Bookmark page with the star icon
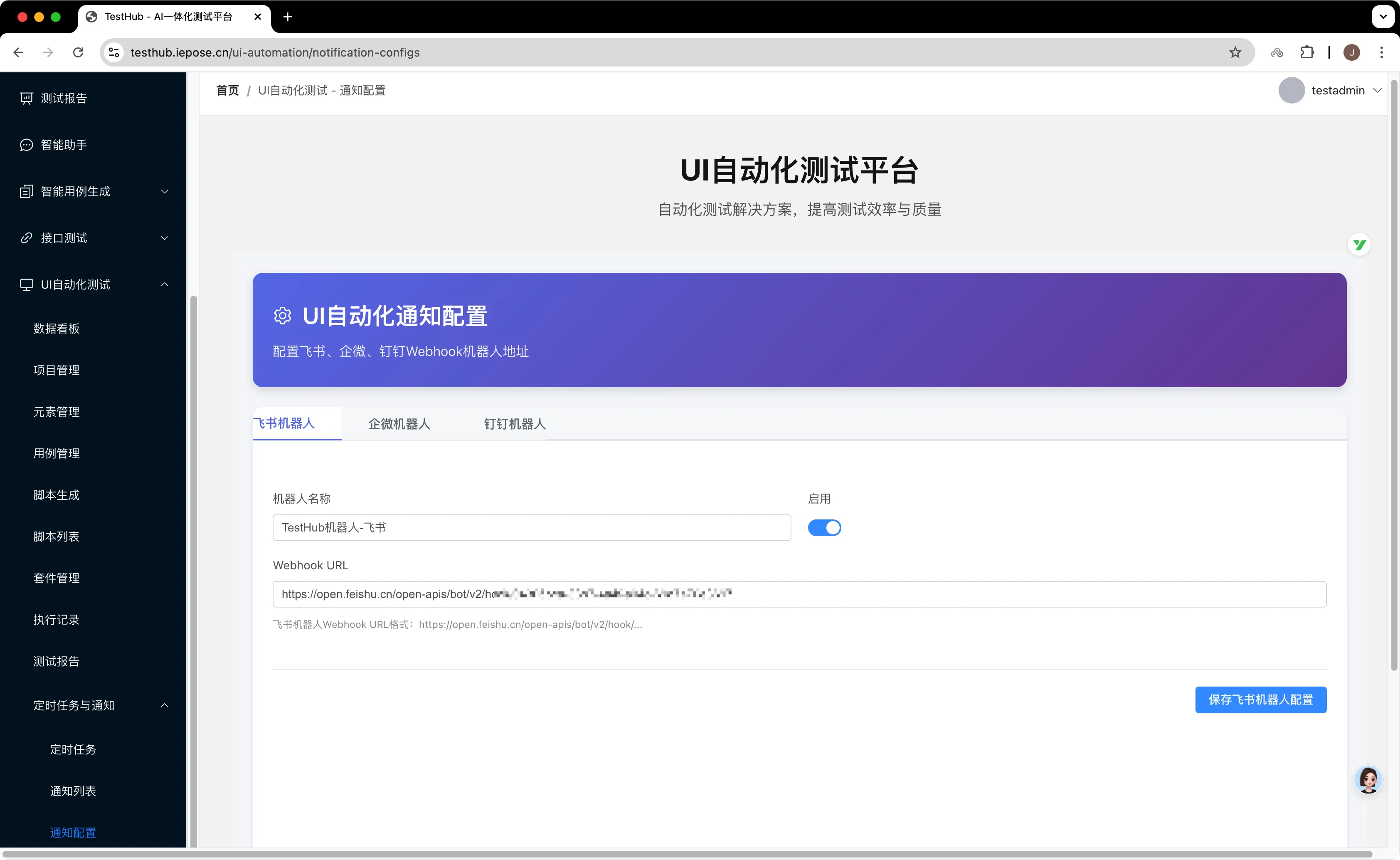Viewport: 1400px width, 860px height. [1235, 52]
